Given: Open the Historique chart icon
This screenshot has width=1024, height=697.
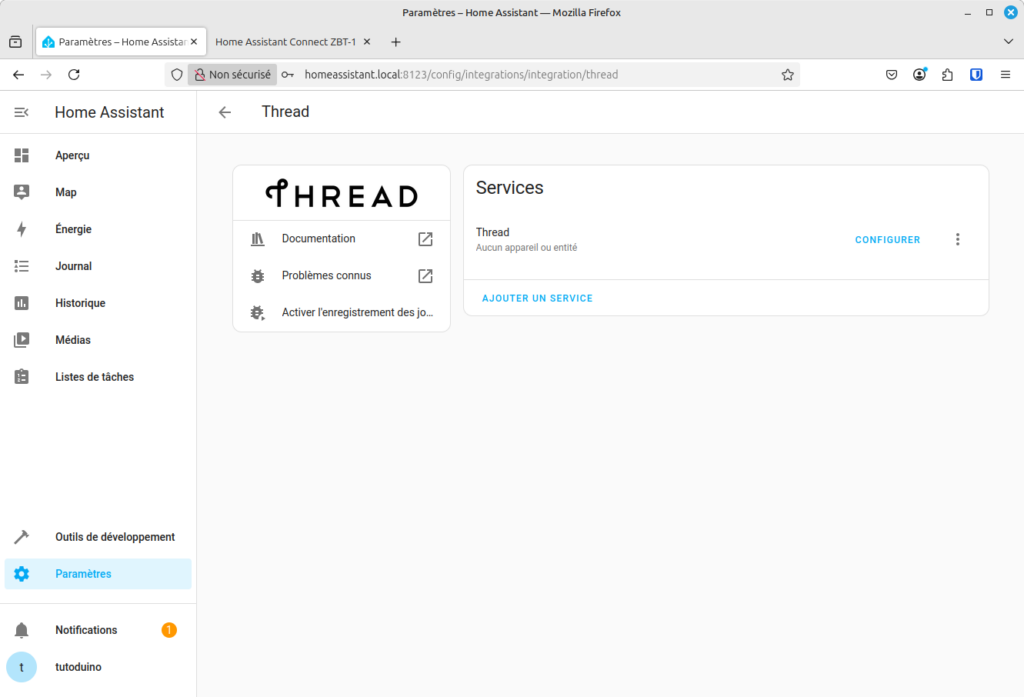Looking at the screenshot, I should pyautogui.click(x=22, y=303).
